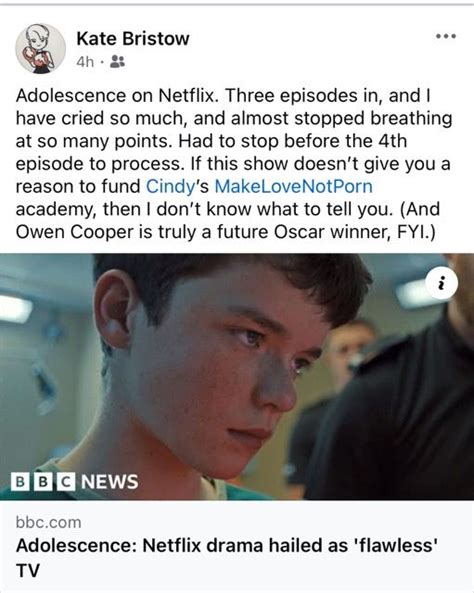Click the word 'TV' ending the headline

28,570
